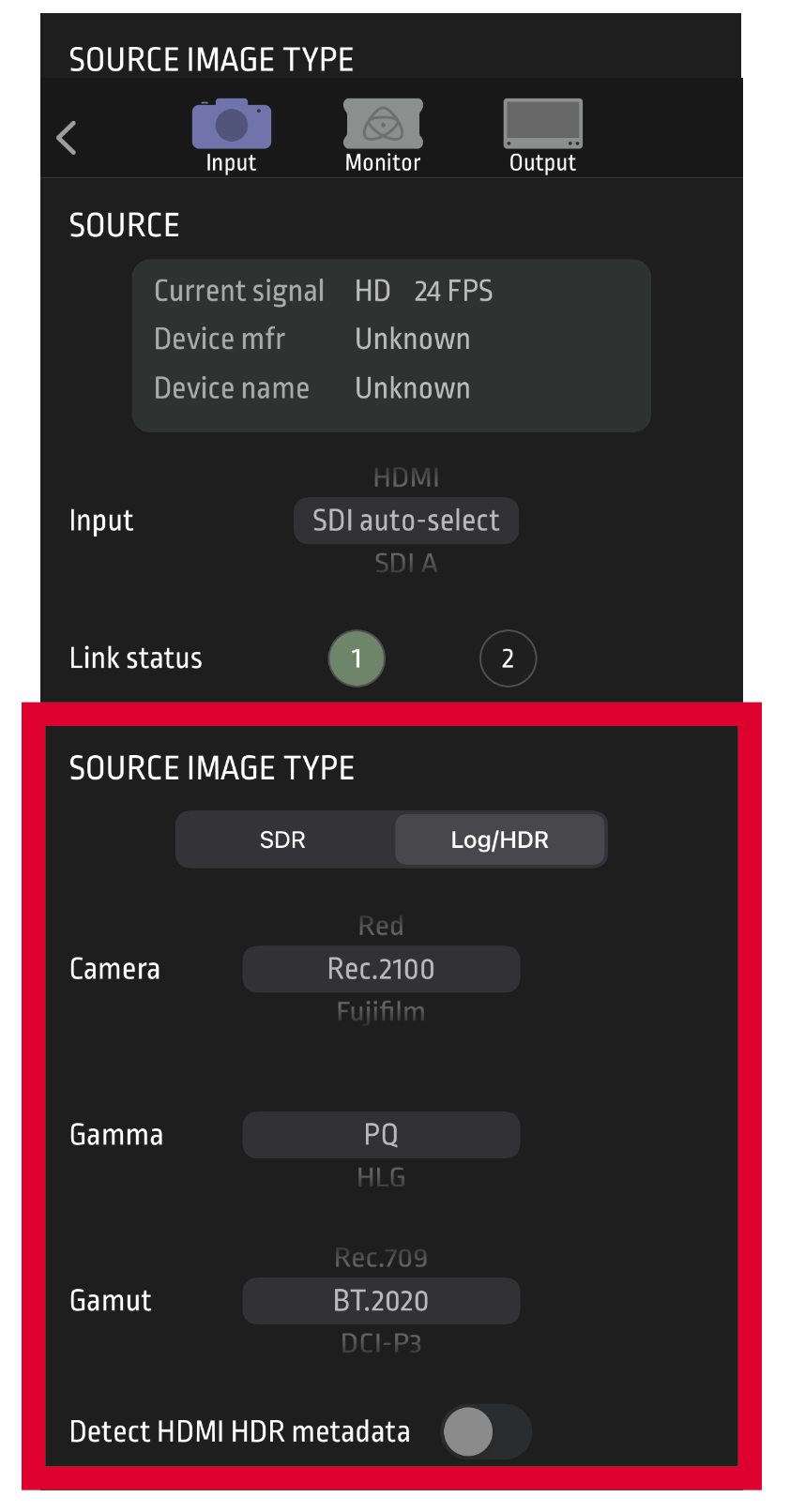Switch to the Monitor tab label

[x=383, y=163]
